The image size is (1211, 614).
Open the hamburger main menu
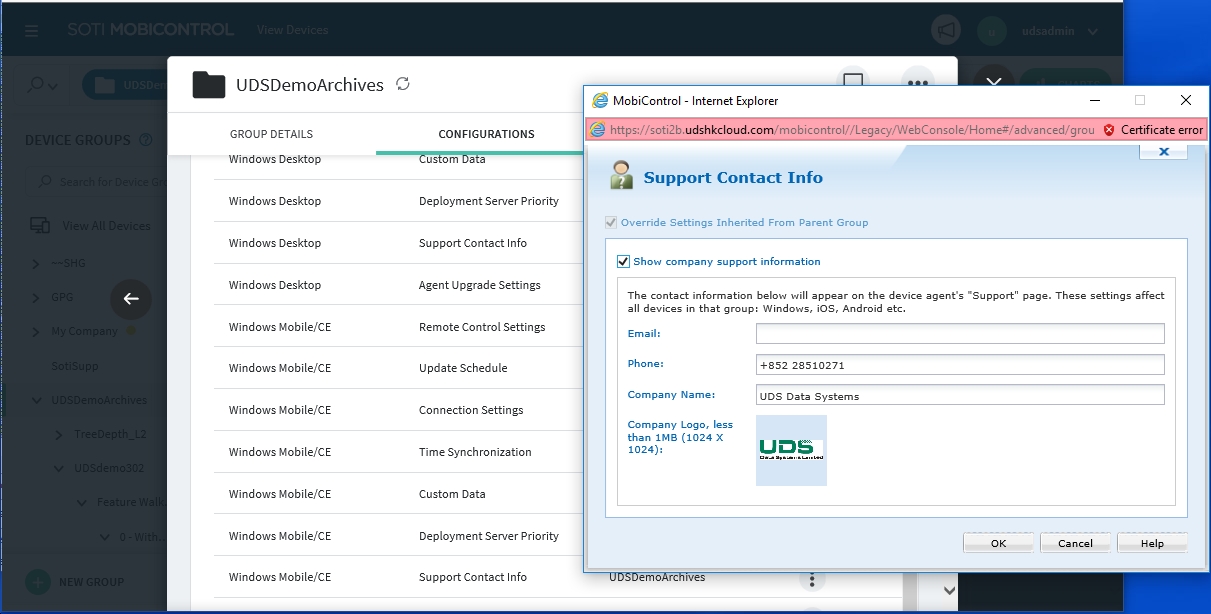click(32, 31)
